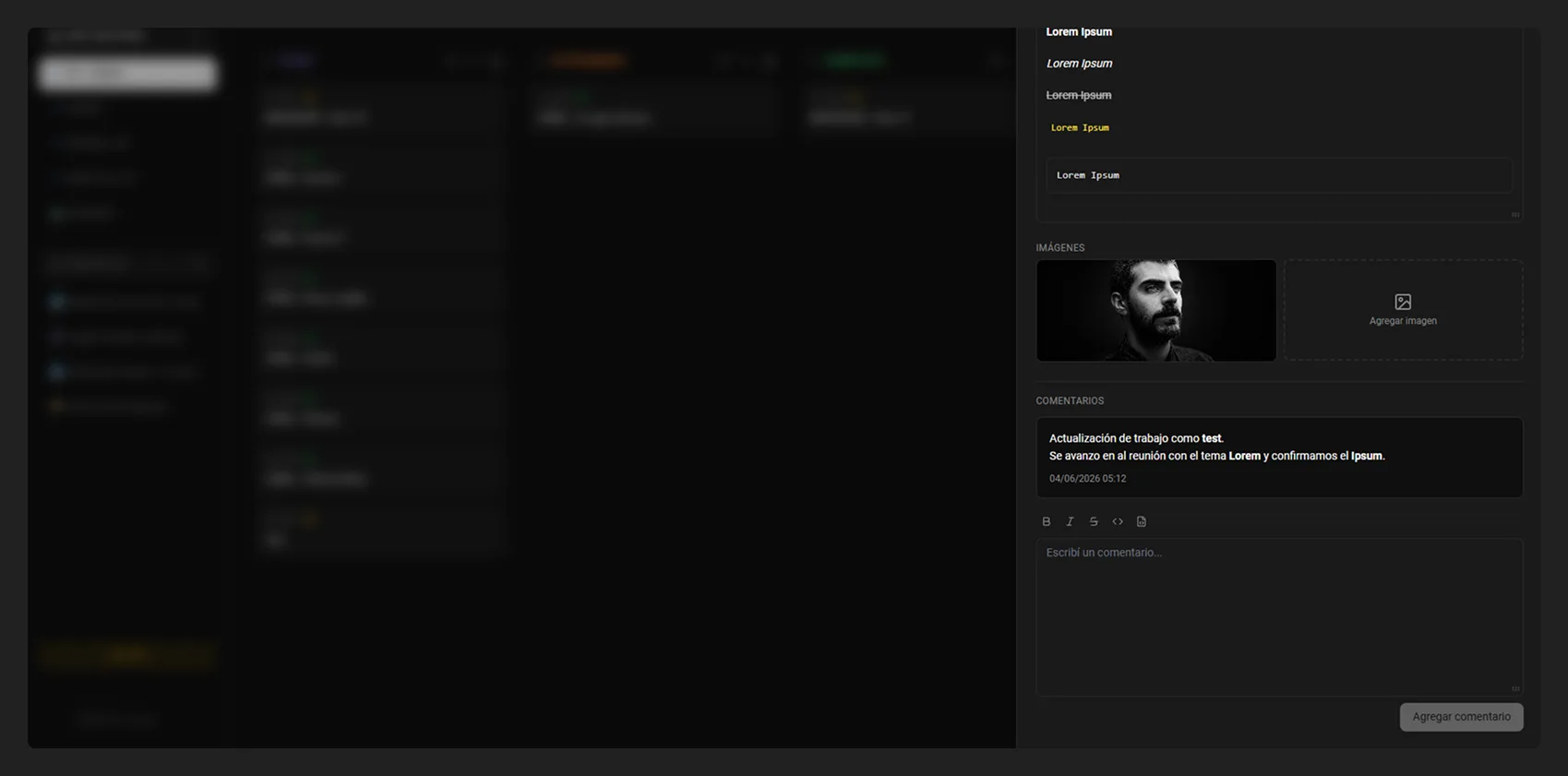Image resolution: width=1568 pixels, height=776 pixels.
Task: Toggle bold formatting in comment toolbar
Action: (1046, 522)
